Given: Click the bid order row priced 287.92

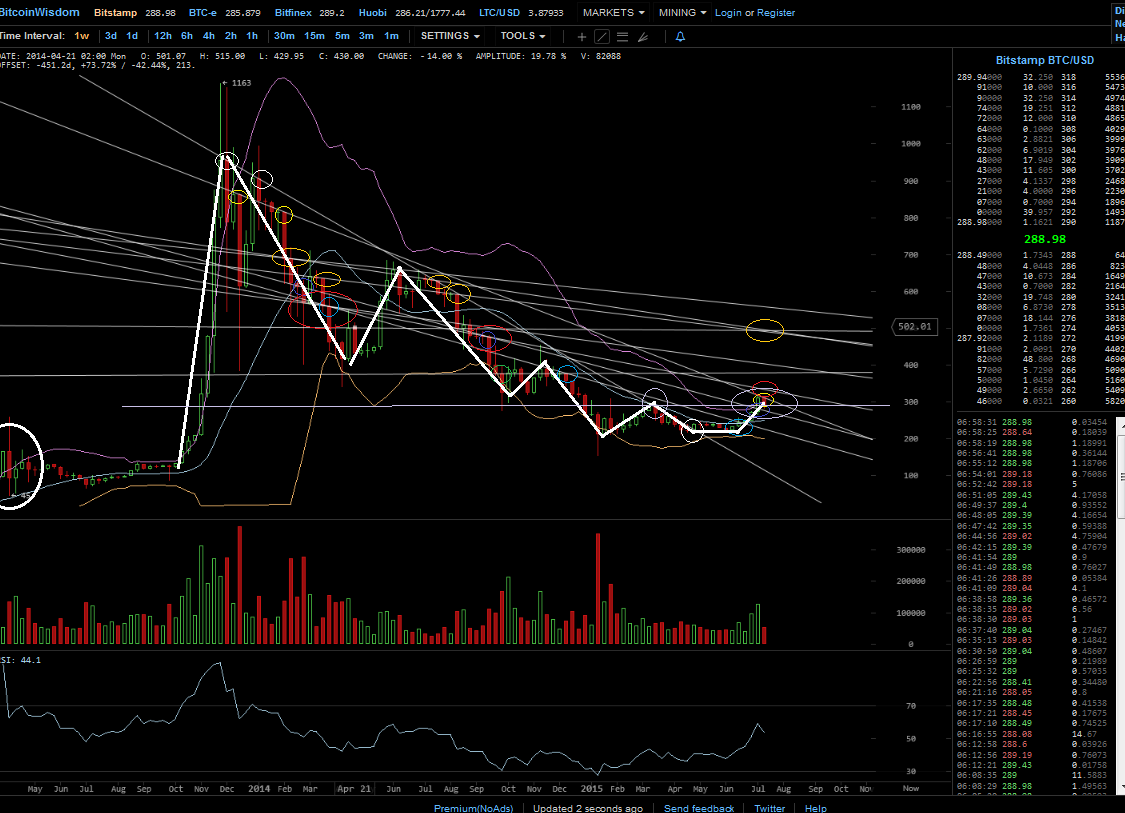Looking at the screenshot, I should coord(1040,338).
